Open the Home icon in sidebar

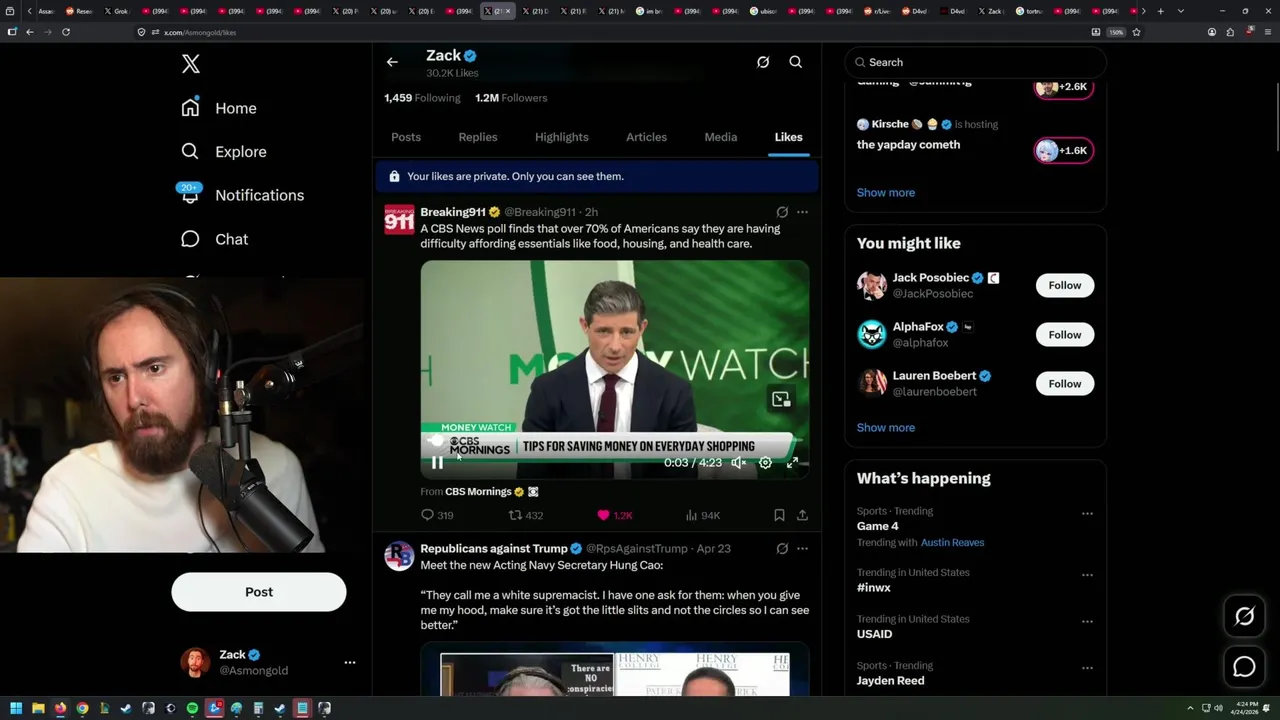pos(190,107)
